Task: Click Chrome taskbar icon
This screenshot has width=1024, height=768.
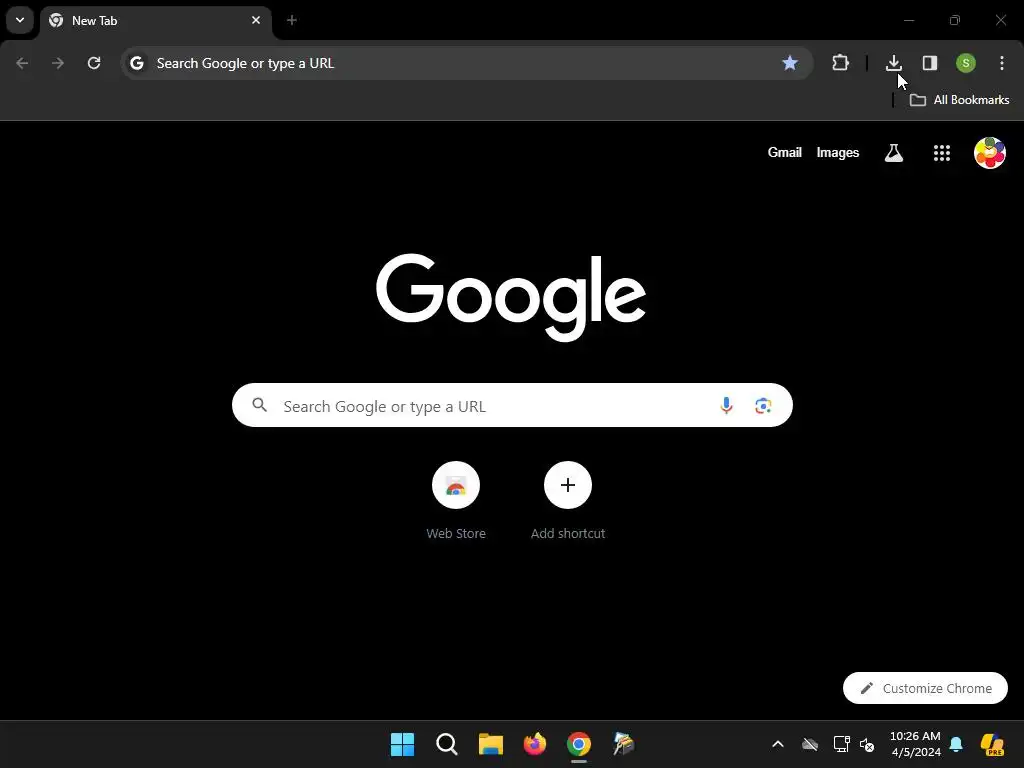Action: pos(579,744)
